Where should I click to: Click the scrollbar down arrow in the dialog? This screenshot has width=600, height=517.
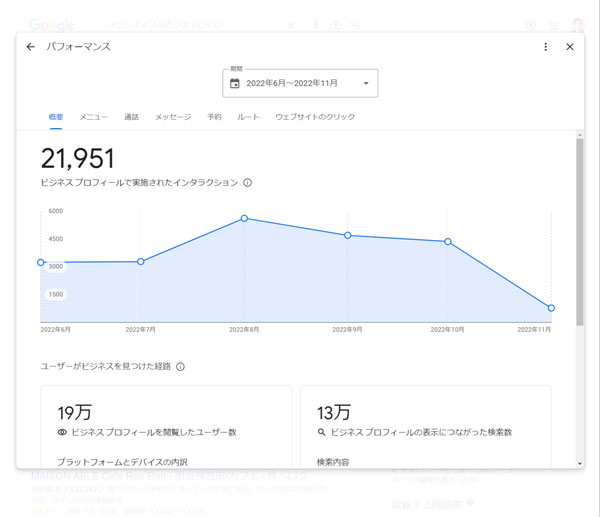[580, 464]
